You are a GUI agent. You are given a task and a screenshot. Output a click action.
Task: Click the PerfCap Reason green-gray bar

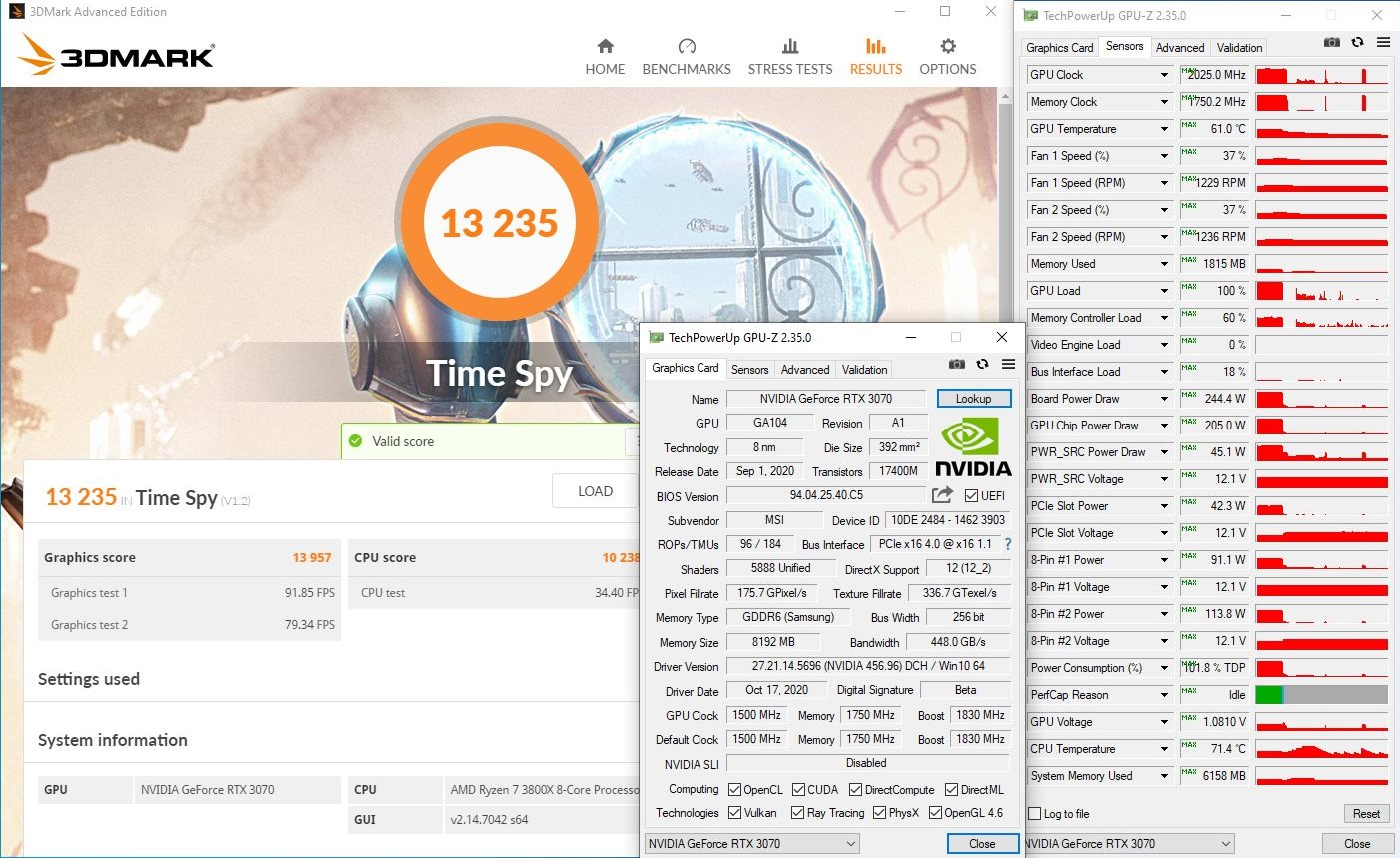tap(1322, 695)
